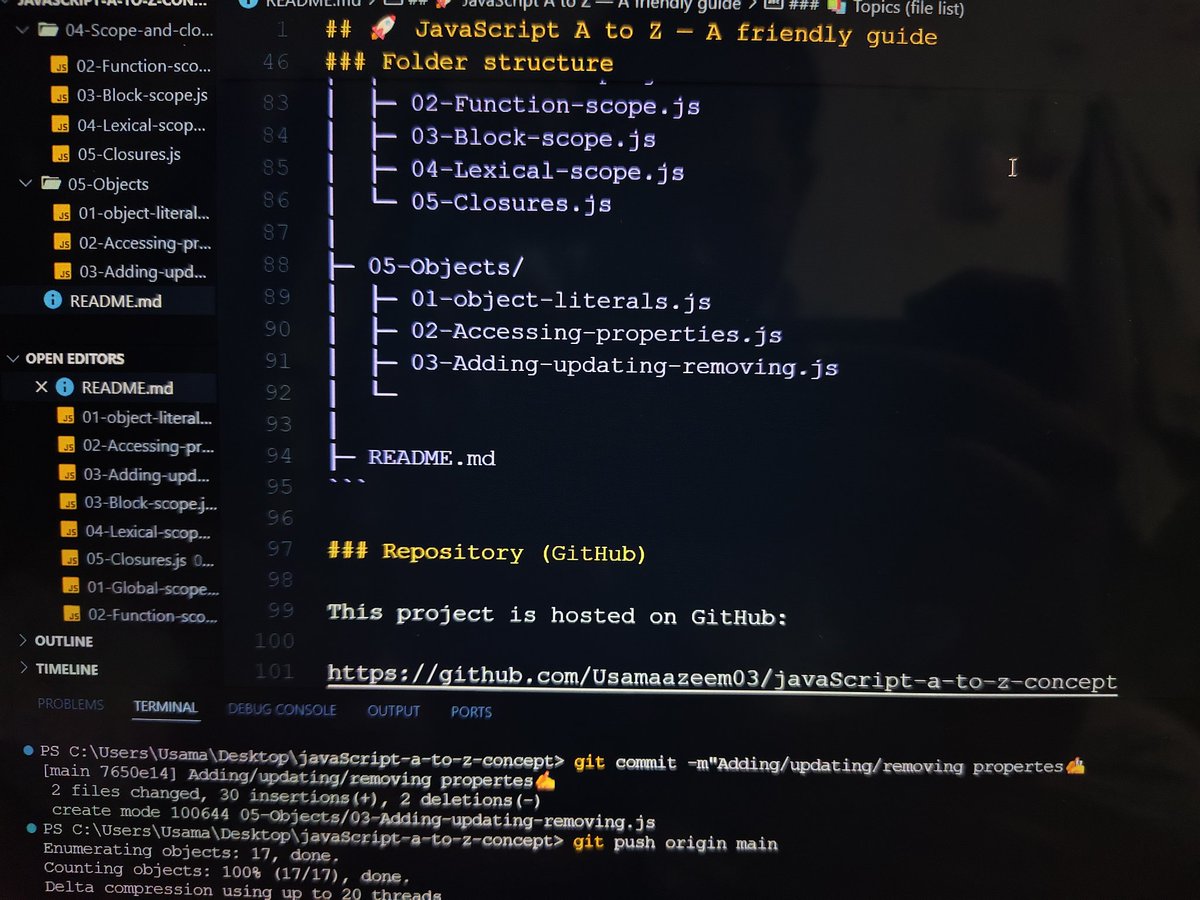Click JS icon of 03-Adding-upd... in Open Editors
This screenshot has width=1200, height=900.
pos(67,474)
